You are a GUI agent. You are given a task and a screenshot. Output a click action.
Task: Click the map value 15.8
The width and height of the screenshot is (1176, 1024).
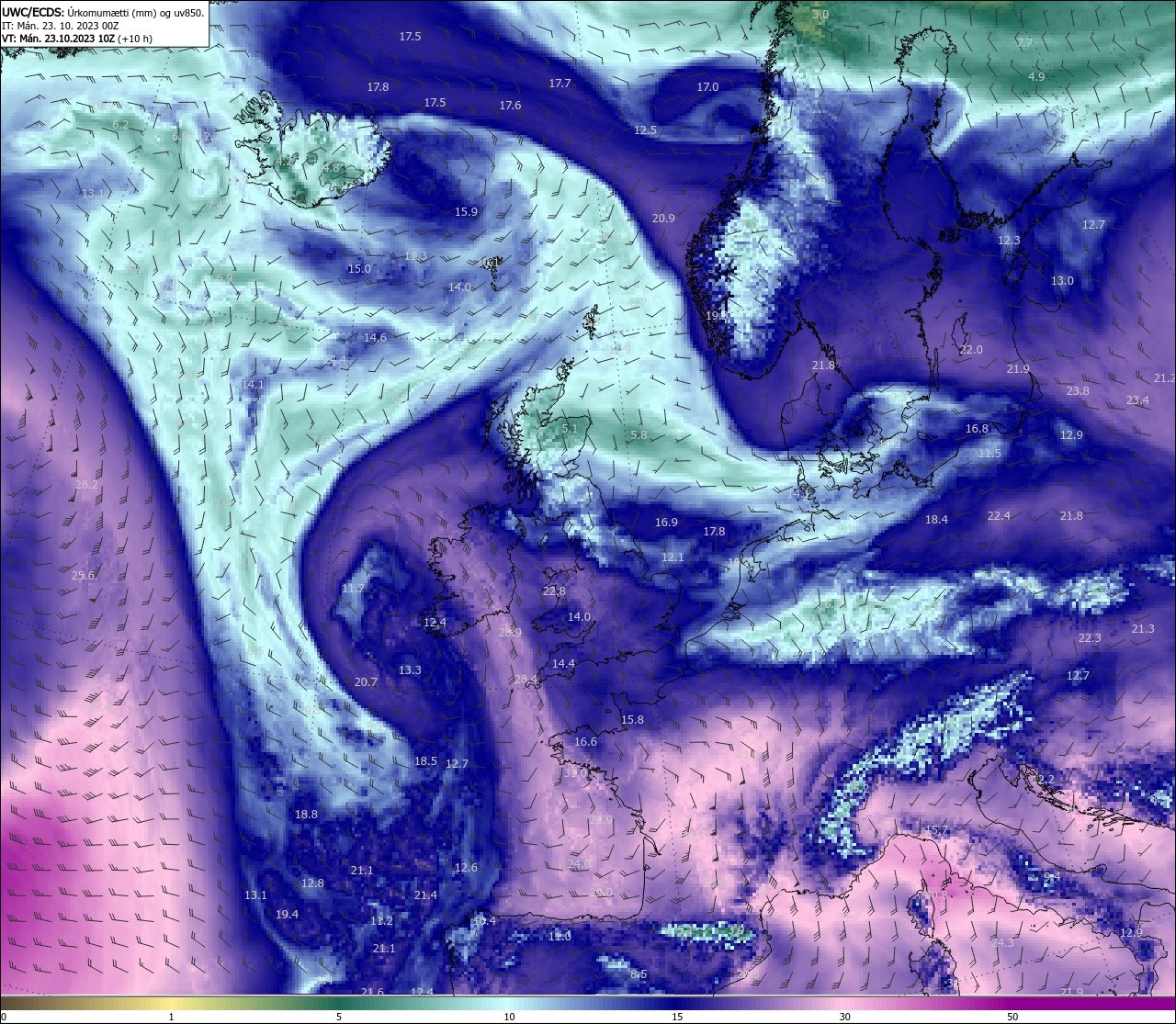click(x=632, y=720)
